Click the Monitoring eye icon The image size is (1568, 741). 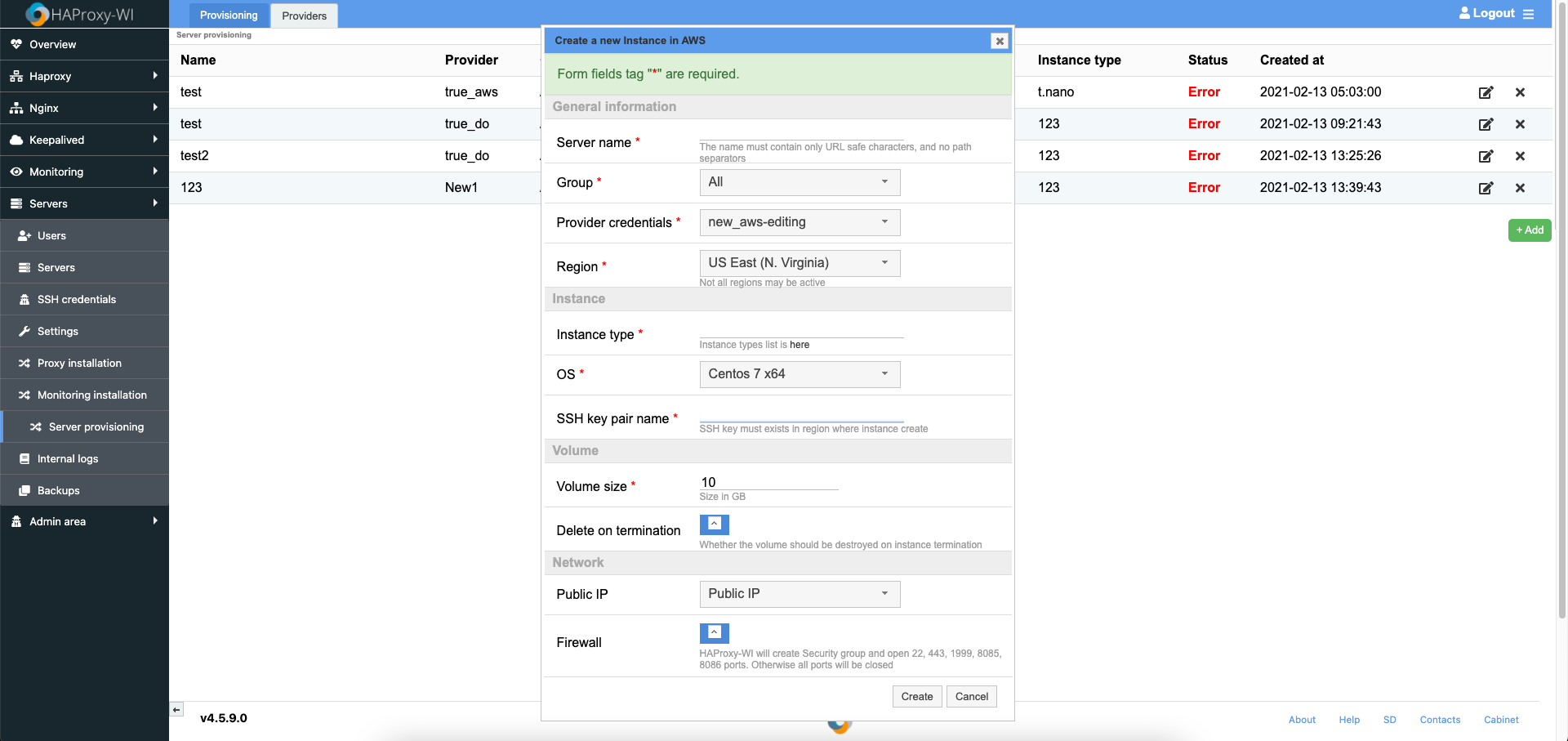(x=16, y=172)
